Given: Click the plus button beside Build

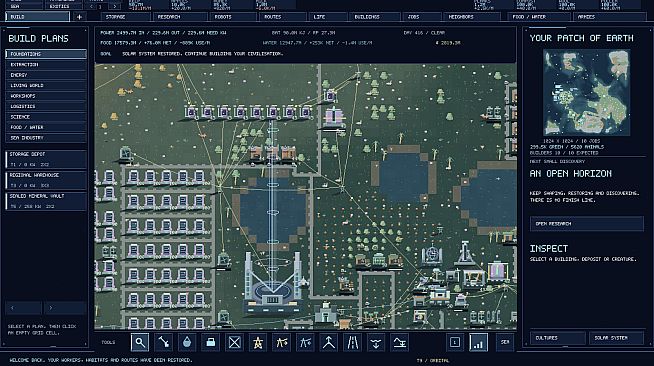Looking at the screenshot, I should 79,17.
